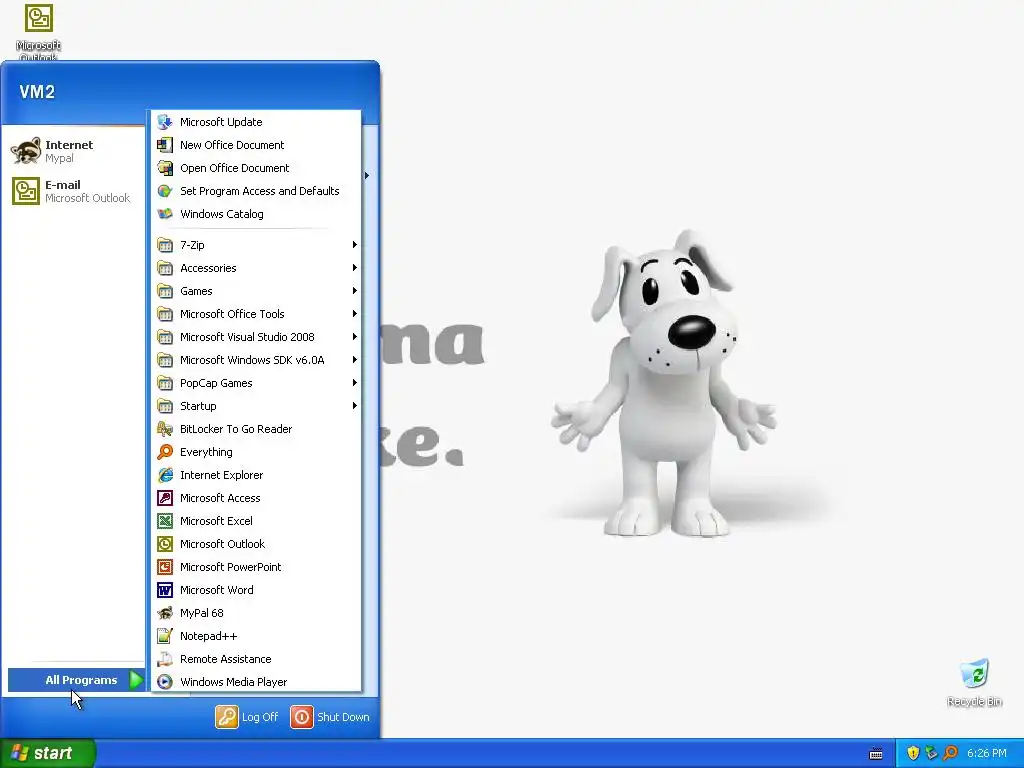Viewport: 1024px width, 768px height.
Task: Open pinned E-mail Microsoft Outlook icon
Action: pos(25,191)
